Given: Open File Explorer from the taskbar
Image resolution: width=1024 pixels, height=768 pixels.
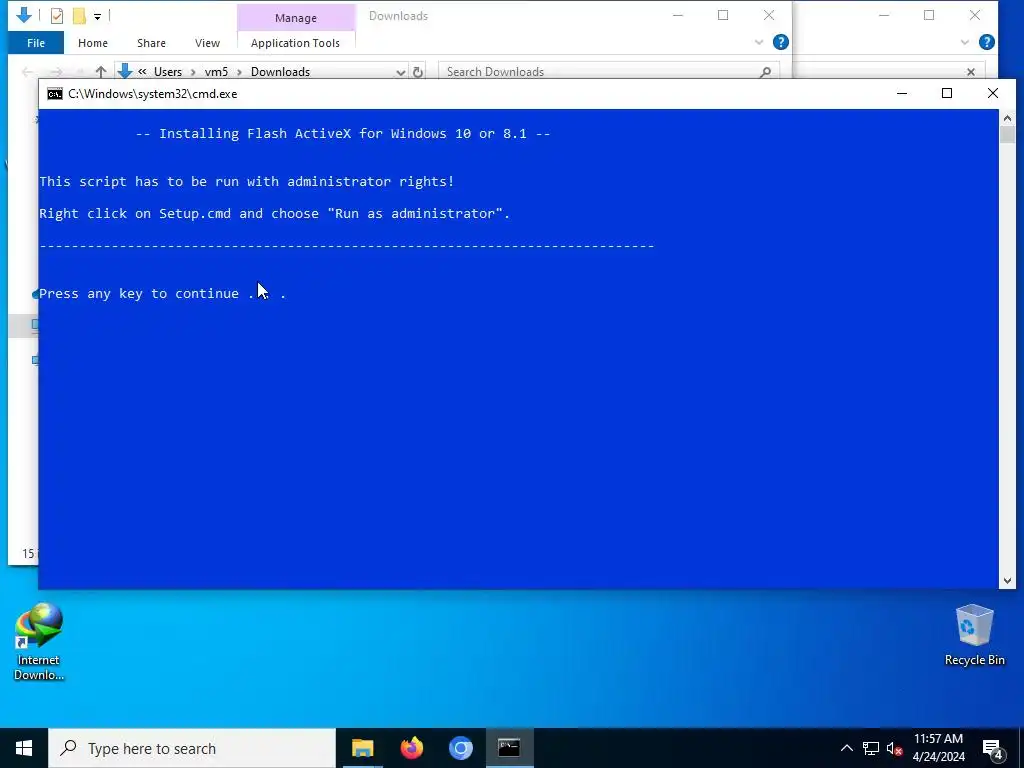Looking at the screenshot, I should point(362,748).
